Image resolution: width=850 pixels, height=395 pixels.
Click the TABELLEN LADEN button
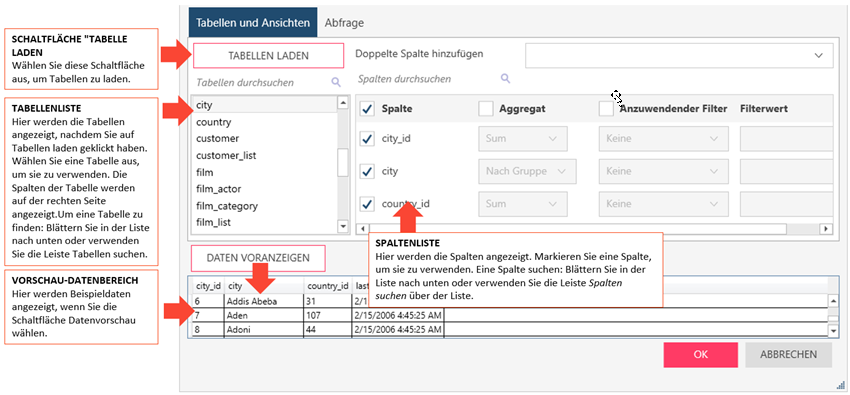point(268,55)
